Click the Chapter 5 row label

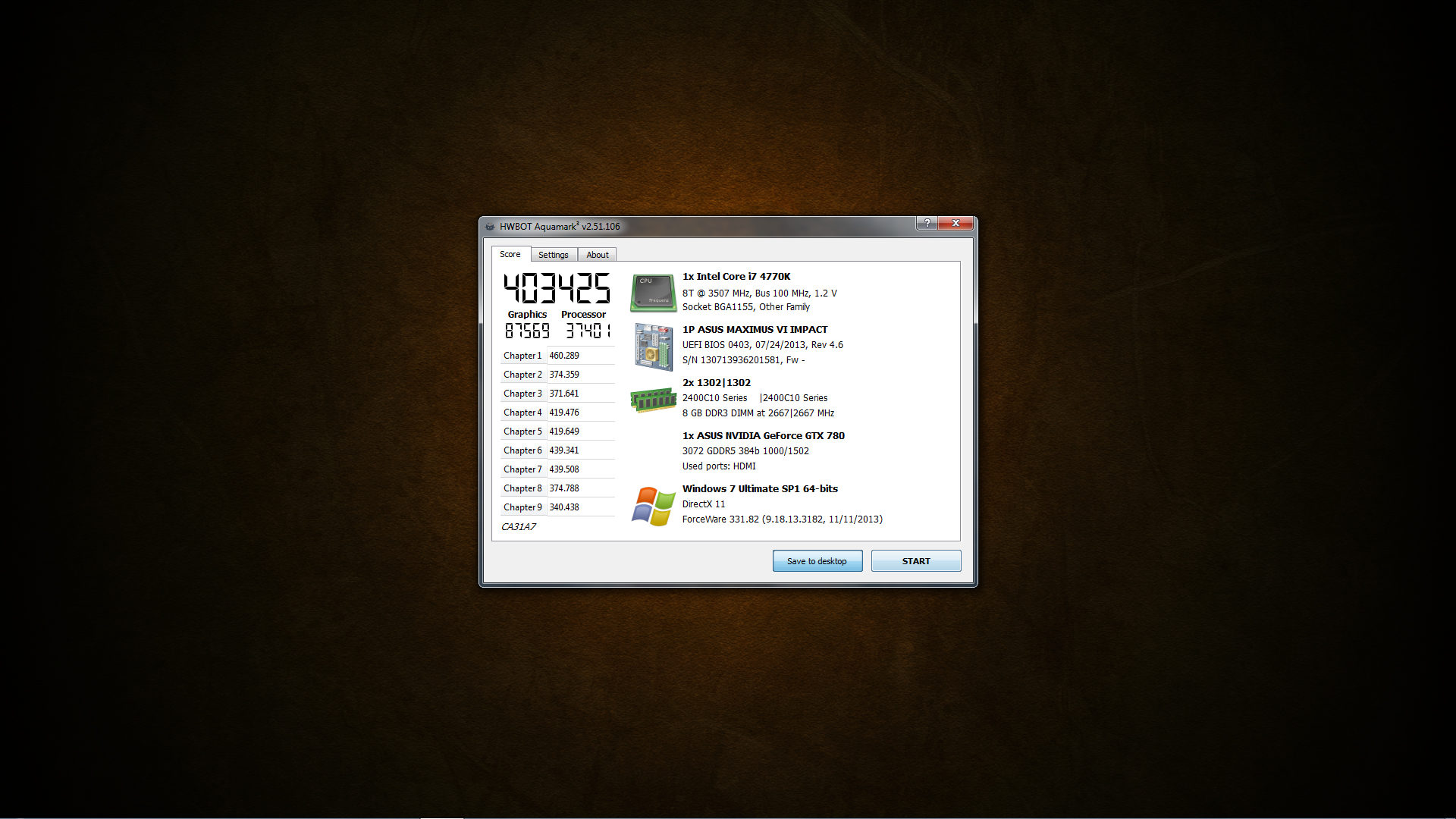click(x=522, y=431)
